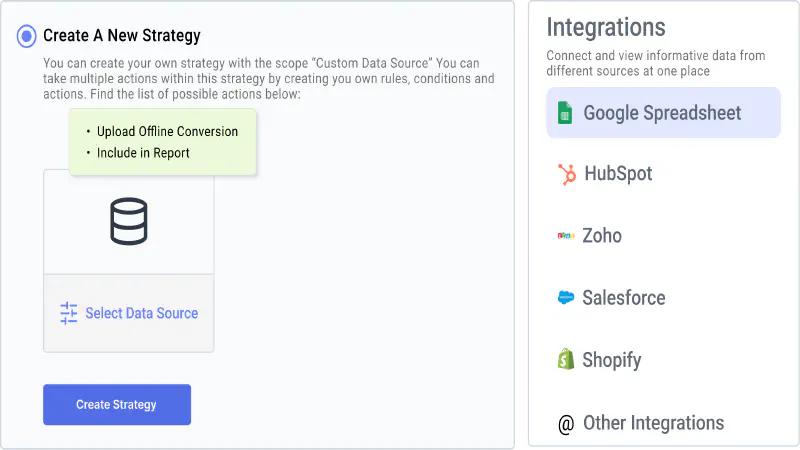Click the Include in Report bullet item
The height and width of the screenshot is (450, 800).
pos(143,153)
